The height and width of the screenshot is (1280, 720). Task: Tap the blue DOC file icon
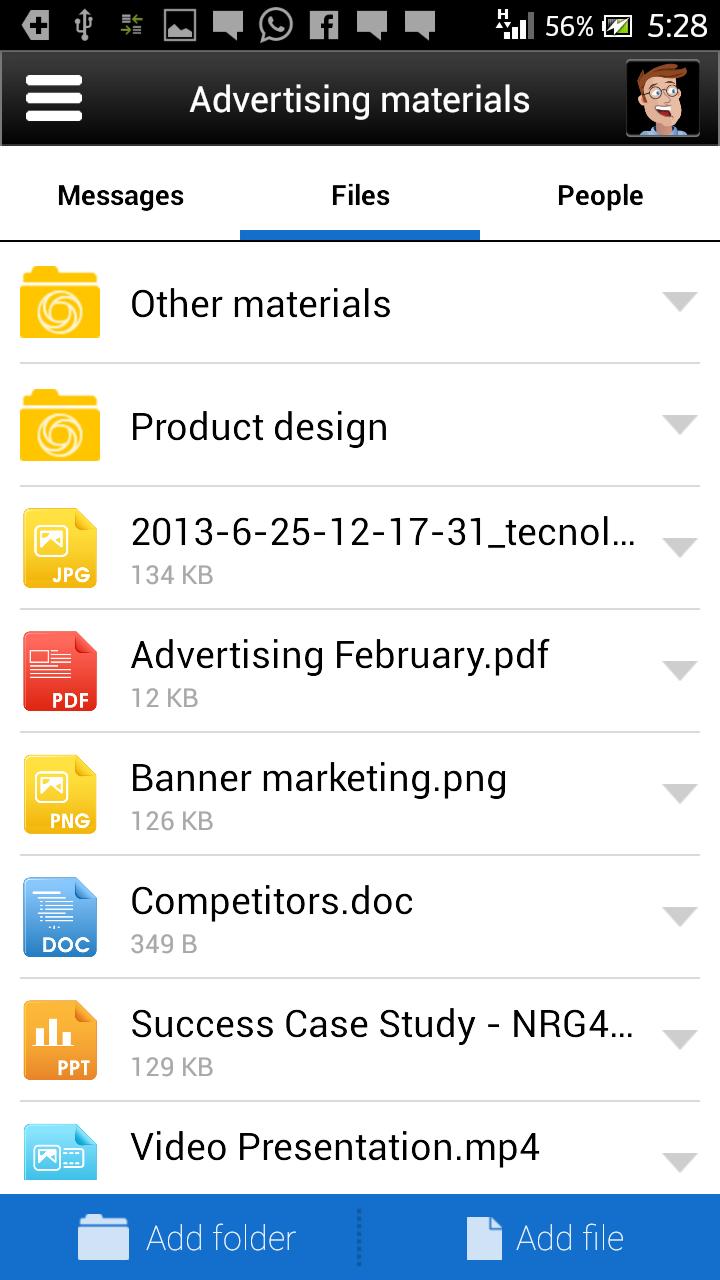[60, 917]
